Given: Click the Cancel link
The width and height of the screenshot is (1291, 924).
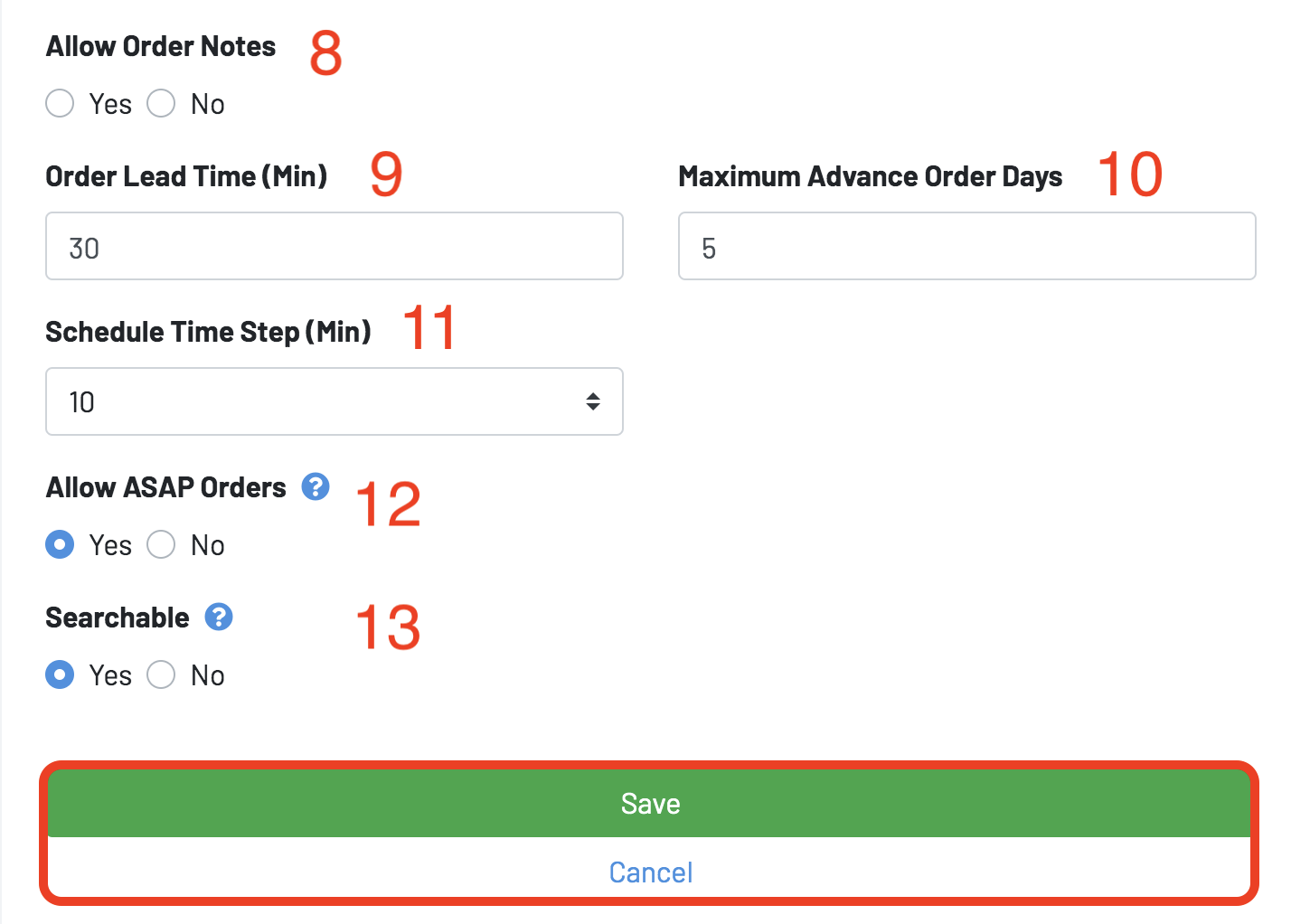Looking at the screenshot, I should coord(651,872).
